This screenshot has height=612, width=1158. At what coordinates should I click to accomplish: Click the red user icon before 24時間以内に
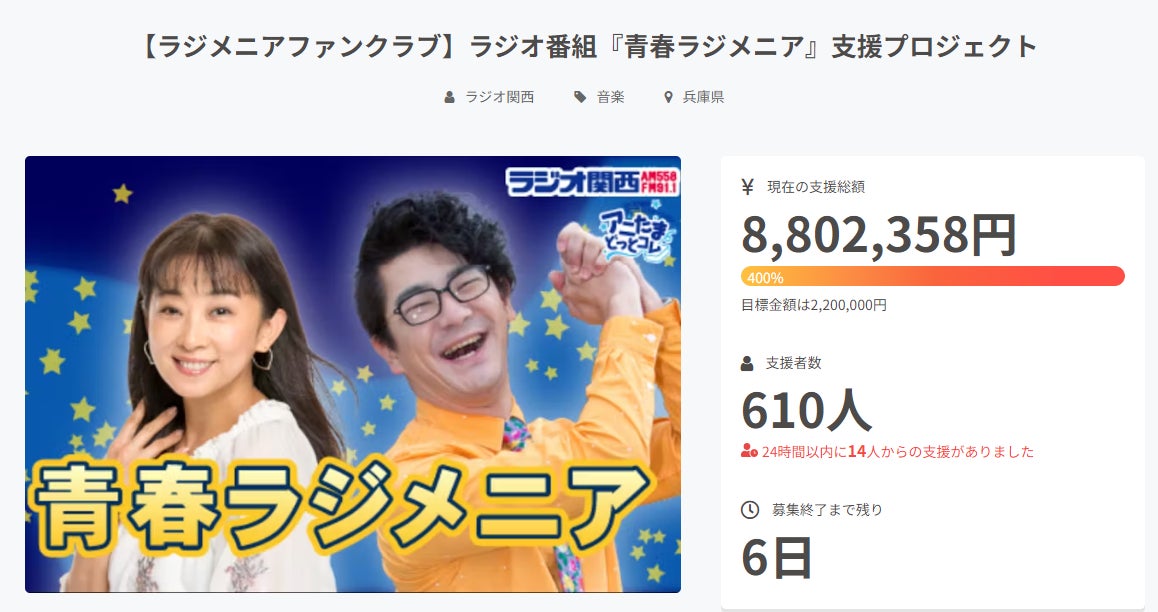pos(749,451)
